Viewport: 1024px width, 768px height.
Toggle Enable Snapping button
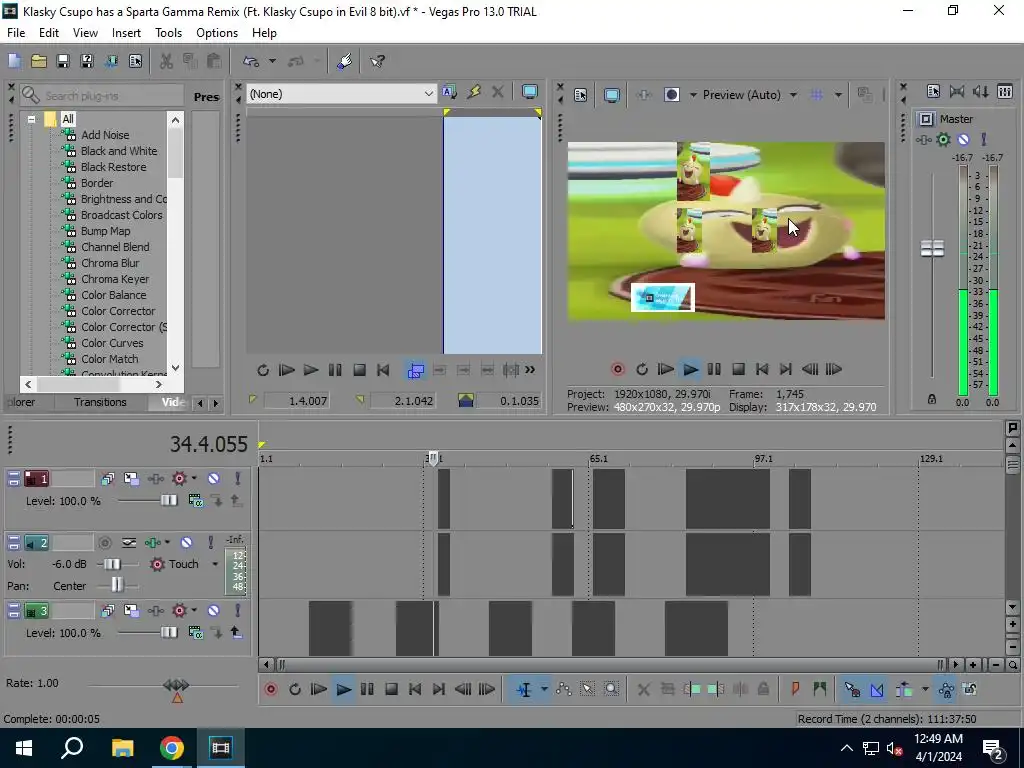click(x=852, y=689)
